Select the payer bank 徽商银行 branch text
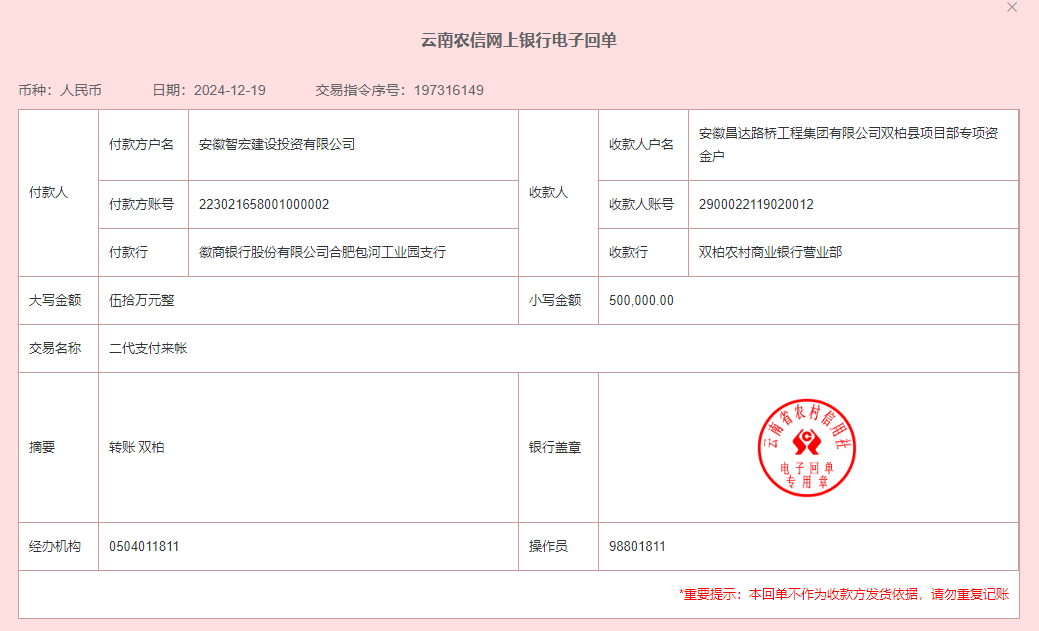 click(x=322, y=253)
